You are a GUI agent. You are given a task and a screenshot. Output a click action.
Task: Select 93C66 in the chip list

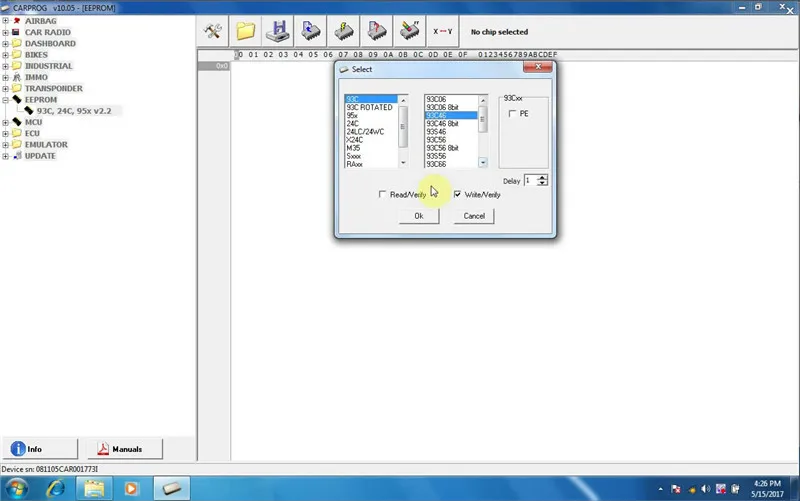click(x=436, y=164)
